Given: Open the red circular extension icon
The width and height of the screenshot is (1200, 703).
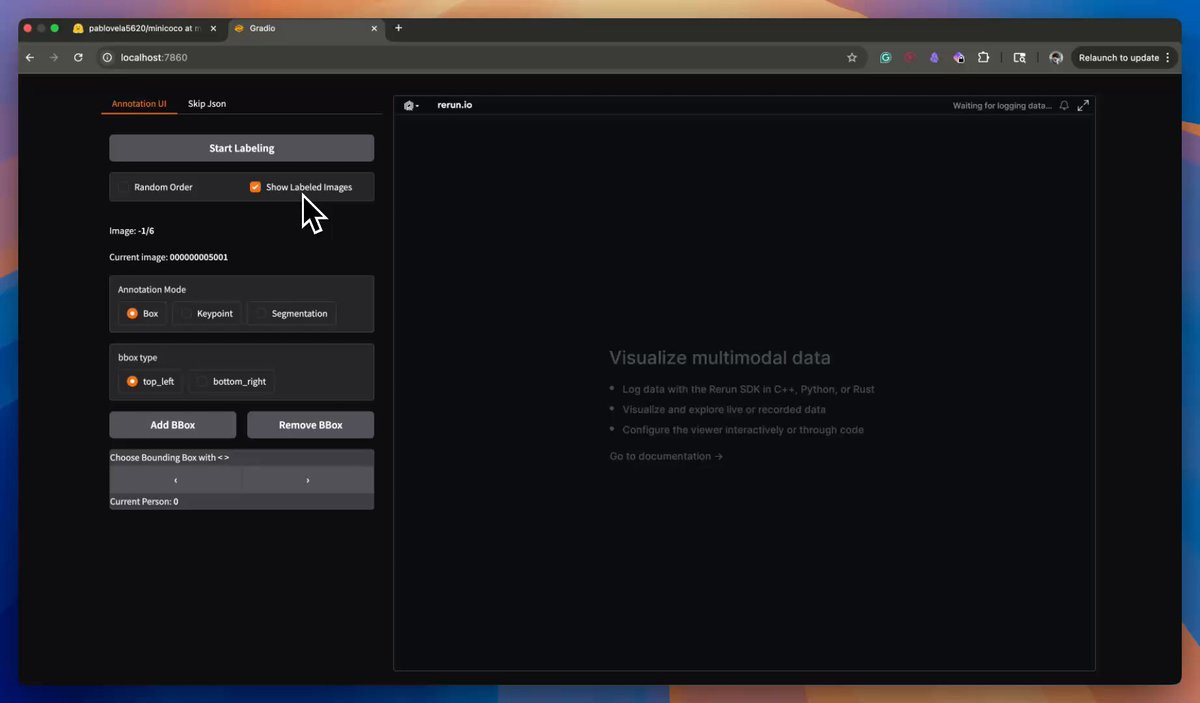Looking at the screenshot, I should (x=910, y=58).
